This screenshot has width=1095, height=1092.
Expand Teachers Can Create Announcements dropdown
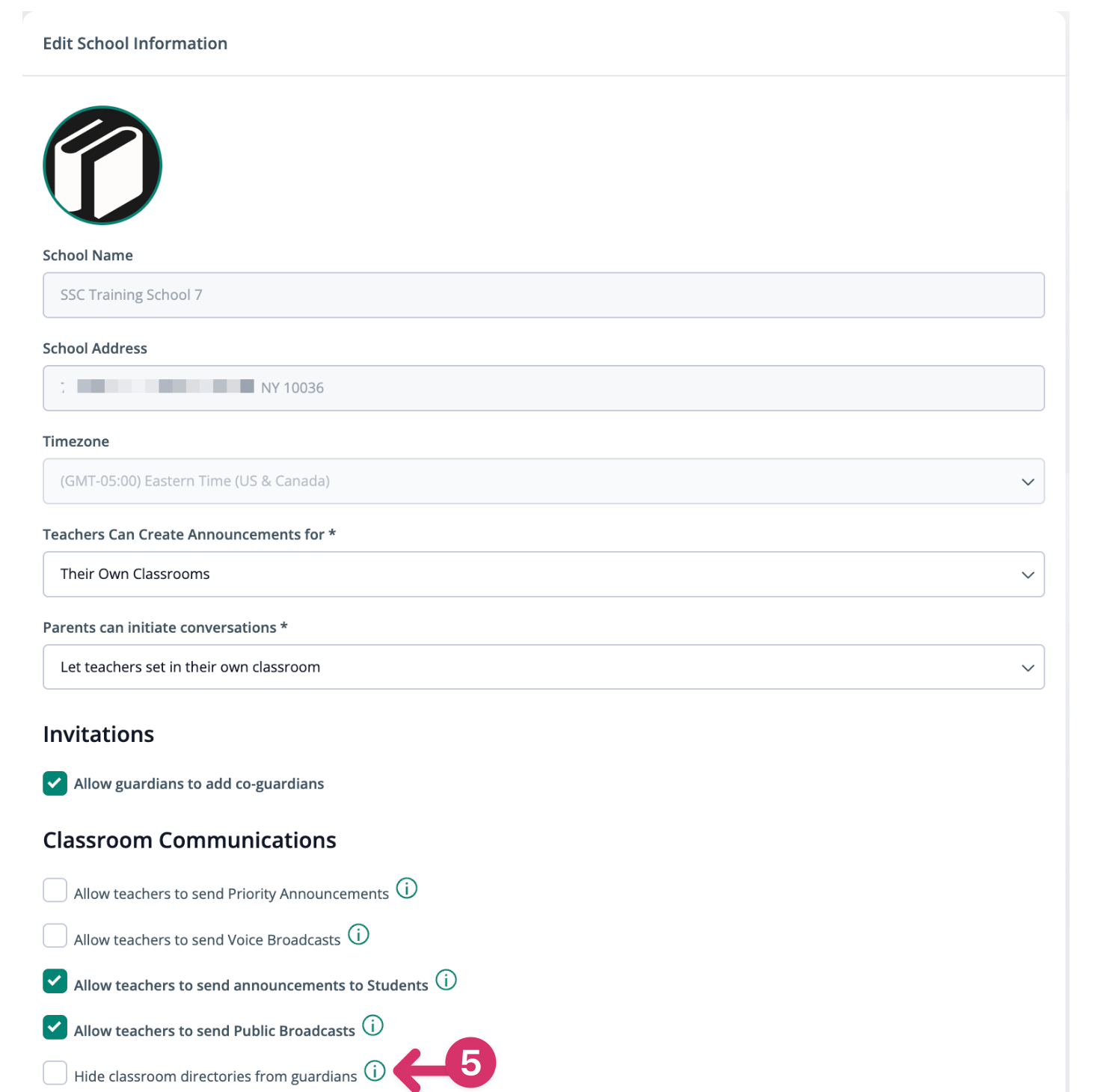coord(544,574)
